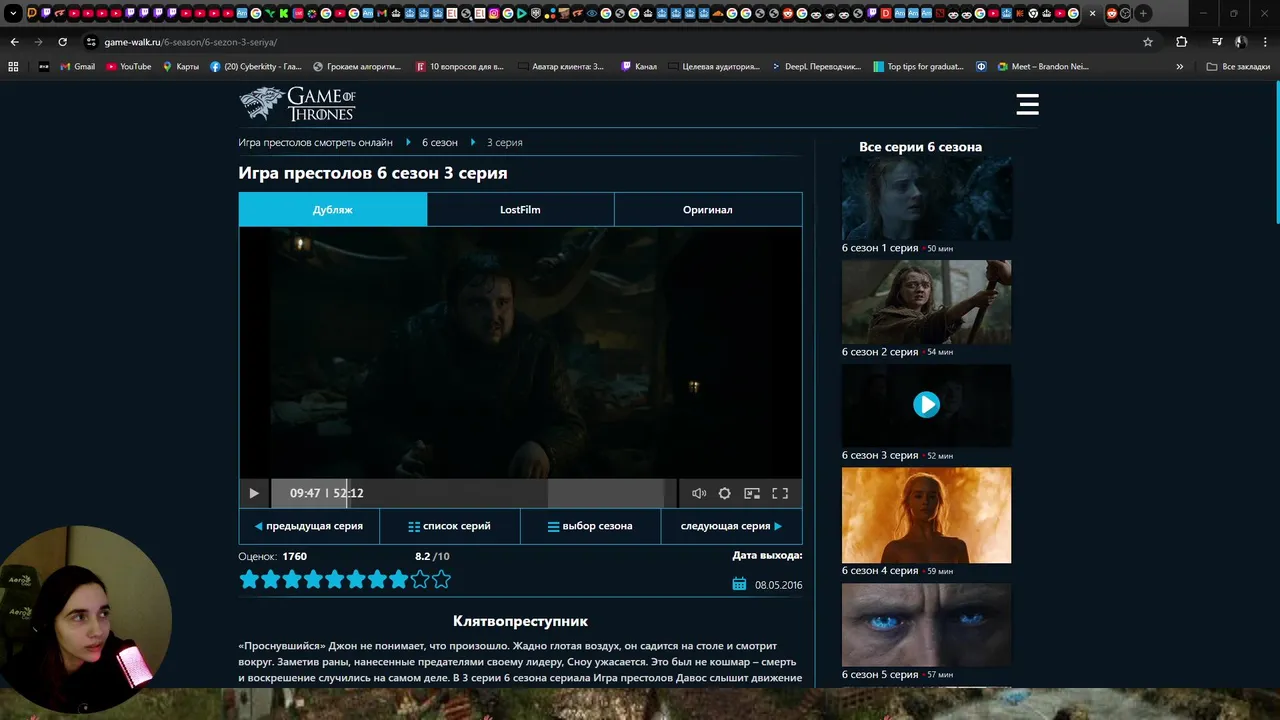This screenshot has width=1280, height=720.
Task: Click the play icon on 6 сезон 3 серия
Action: tap(926, 404)
